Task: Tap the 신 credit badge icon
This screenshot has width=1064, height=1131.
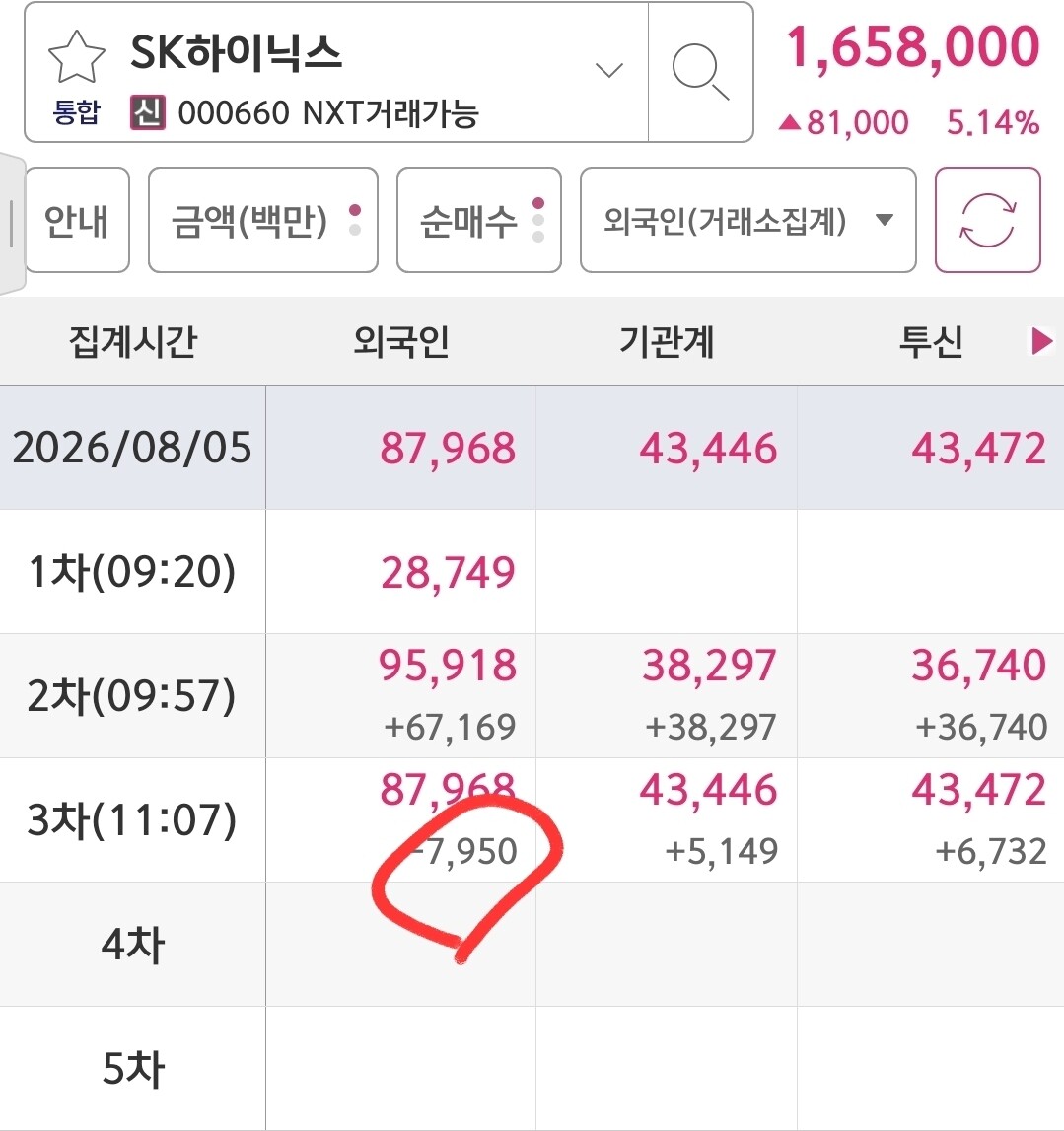Action: tap(147, 112)
